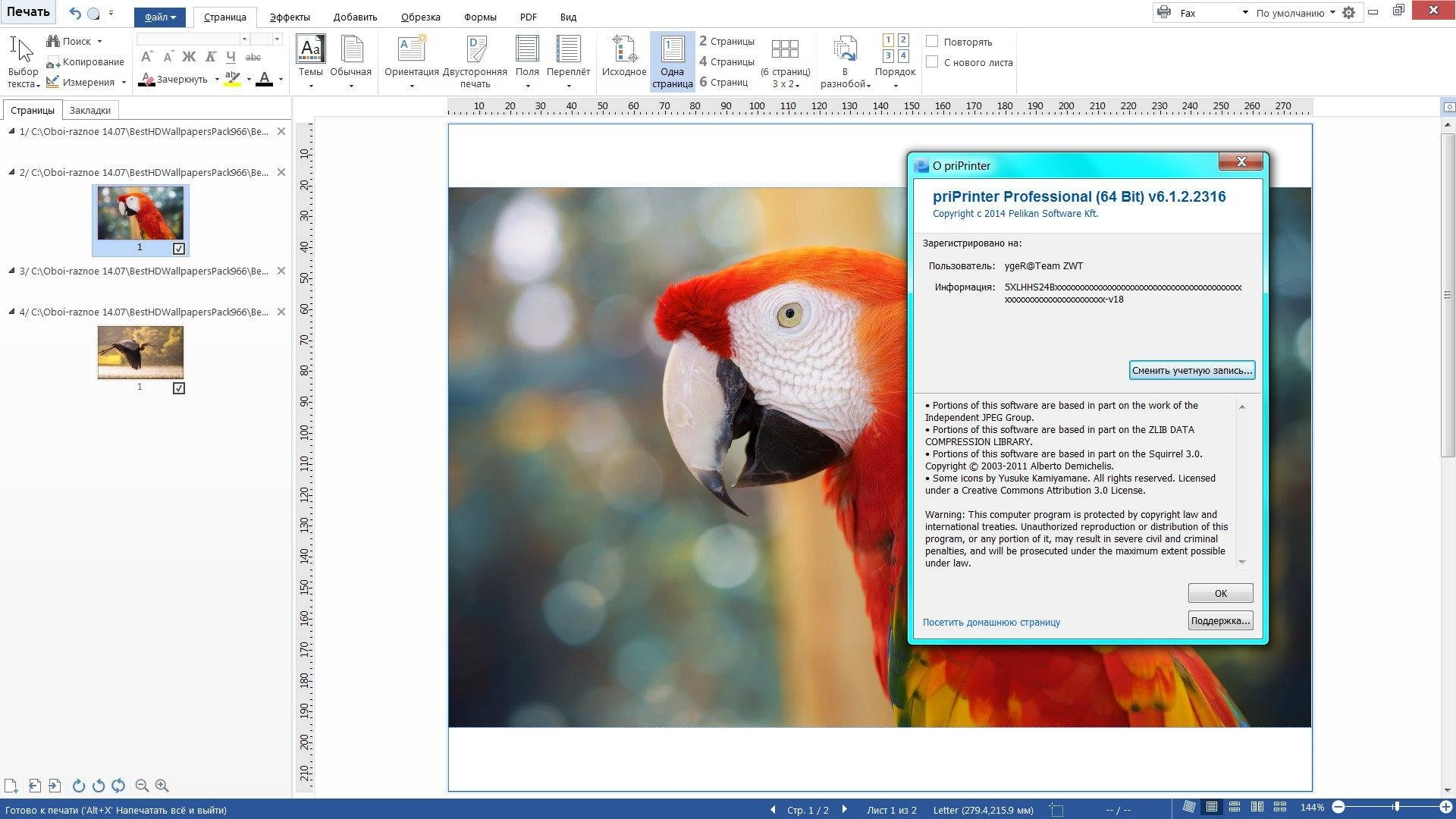Select the 2 Страницы layout
This screenshot has width=1456, height=819.
[726, 41]
